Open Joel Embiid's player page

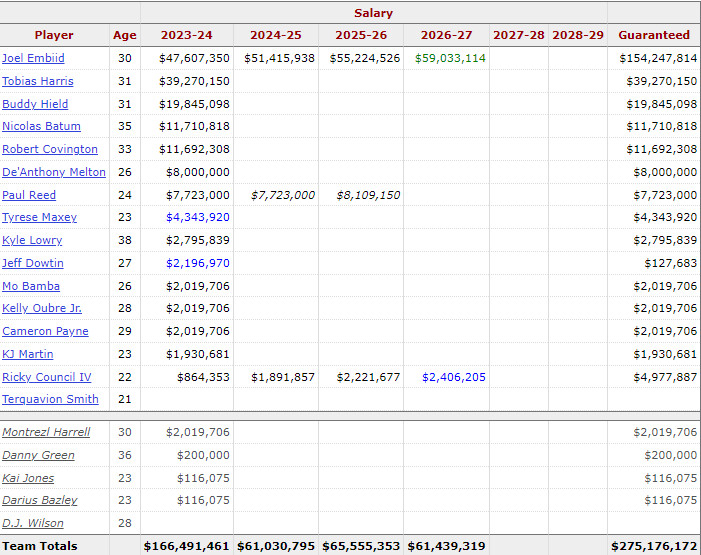coord(34,58)
